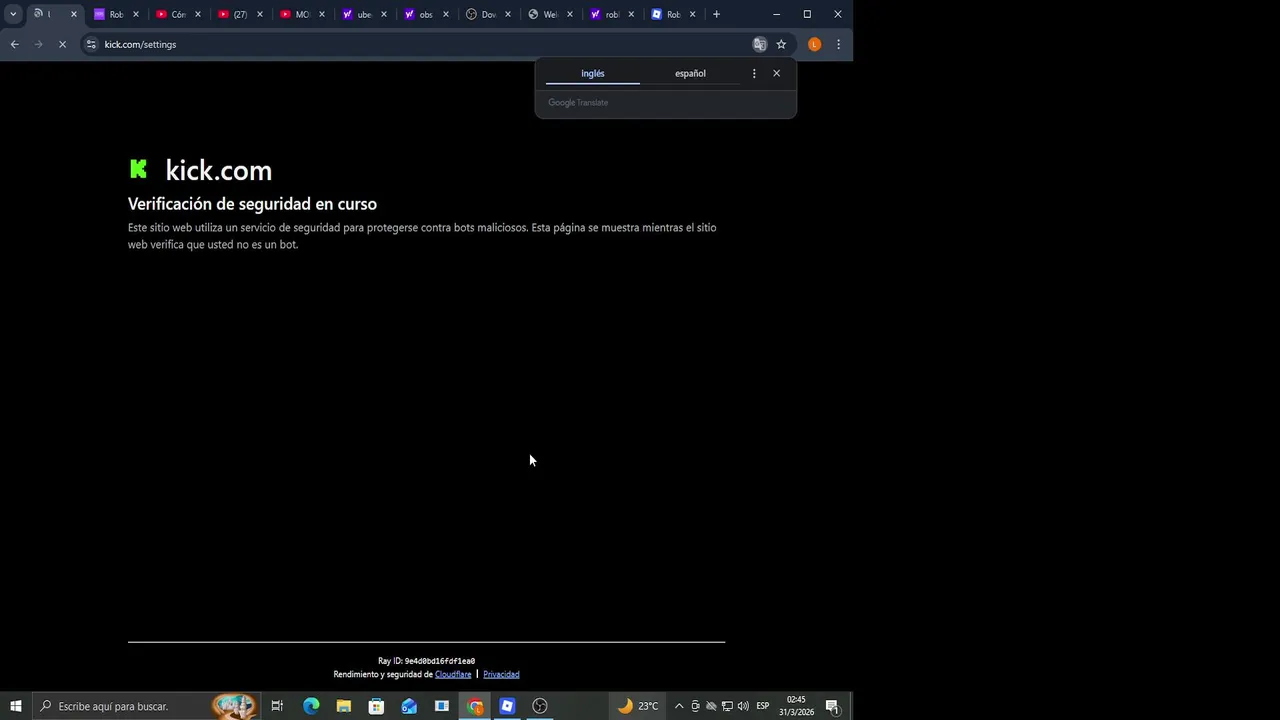Open the Chrome three-dot menu
The height and width of the screenshot is (720, 1280).
pyautogui.click(x=838, y=44)
